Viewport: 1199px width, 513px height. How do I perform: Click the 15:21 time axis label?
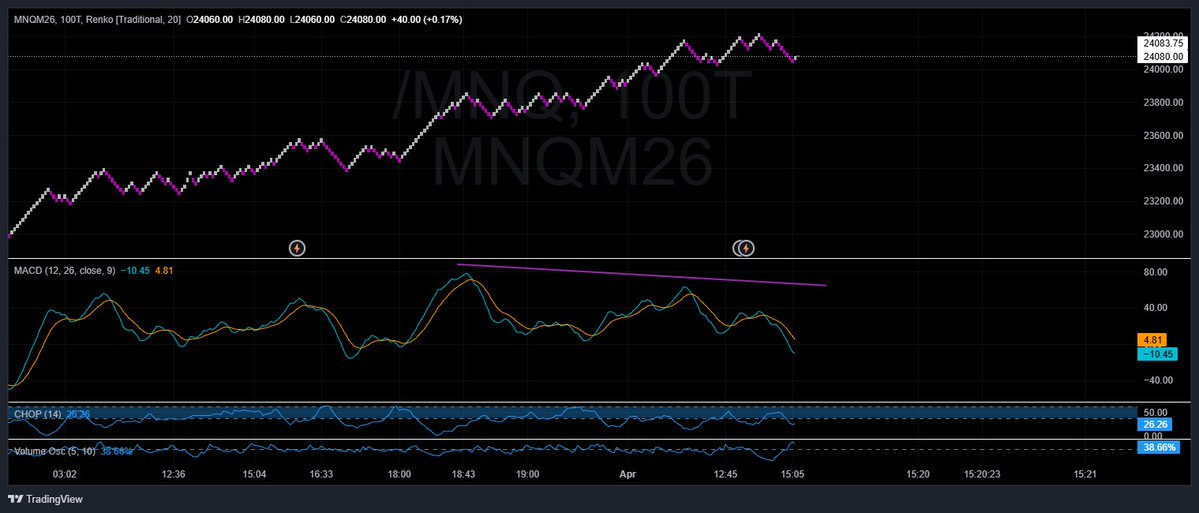1086,474
